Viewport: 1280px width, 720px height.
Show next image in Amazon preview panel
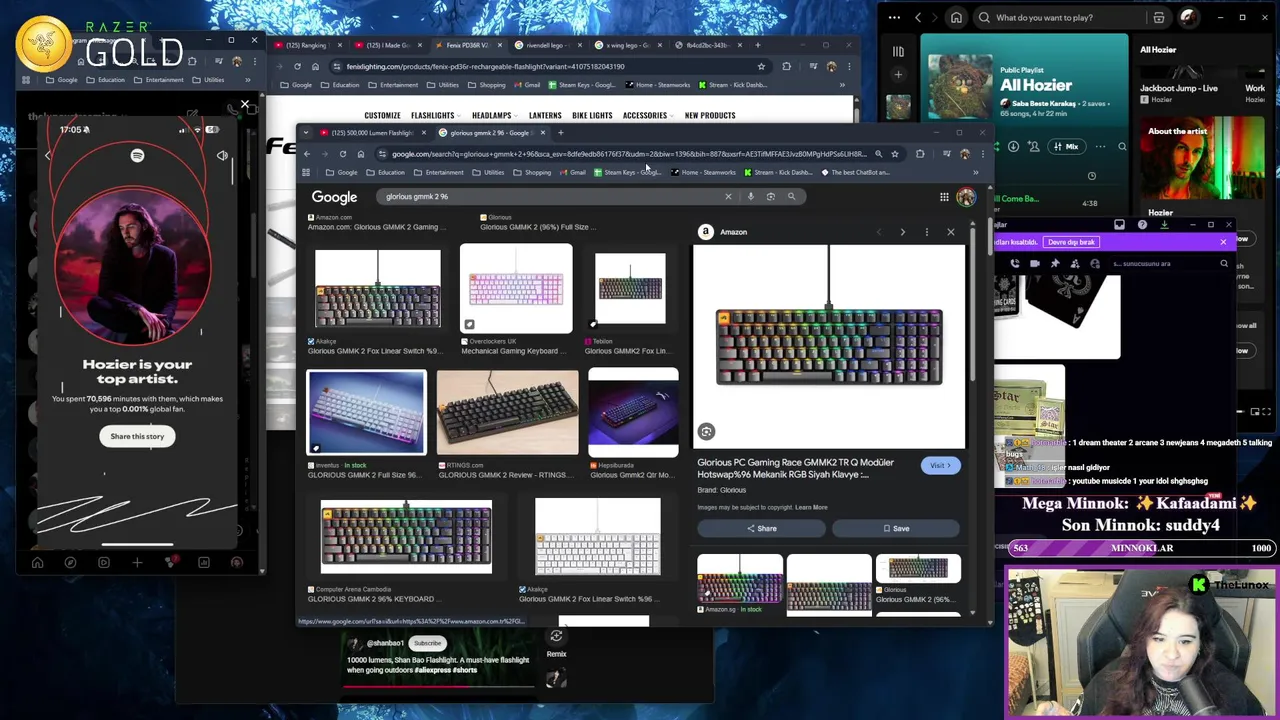(x=903, y=232)
